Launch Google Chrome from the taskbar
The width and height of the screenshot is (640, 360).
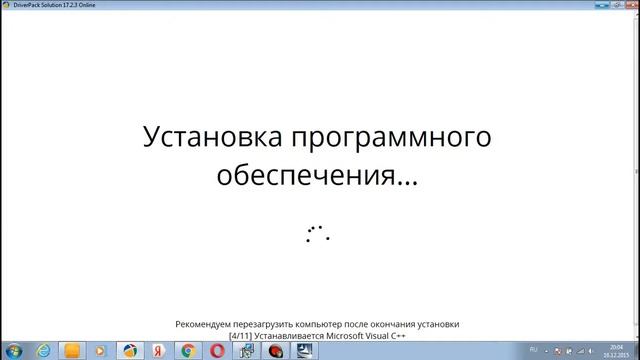click(188, 351)
